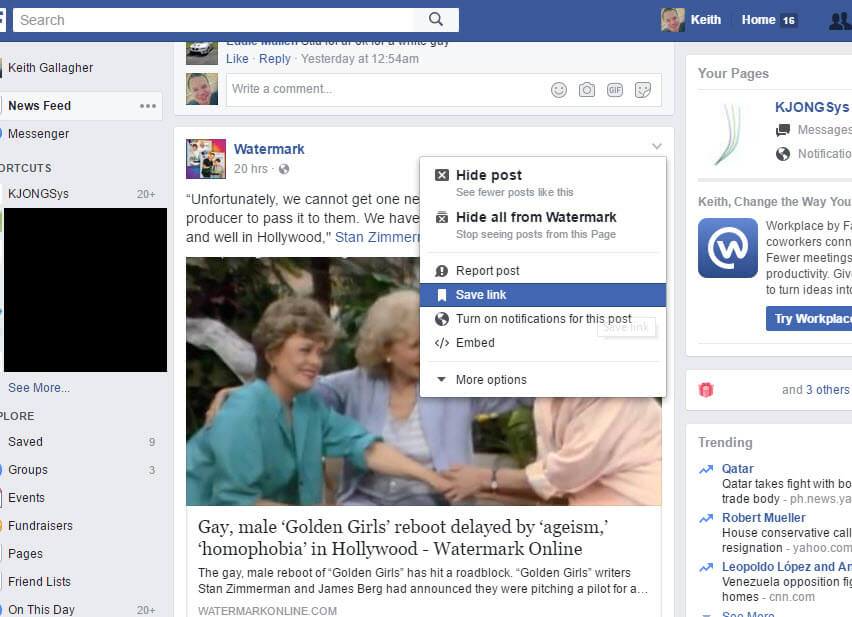Collapse the Watermark post options chevron
The image size is (852, 617).
click(657, 146)
